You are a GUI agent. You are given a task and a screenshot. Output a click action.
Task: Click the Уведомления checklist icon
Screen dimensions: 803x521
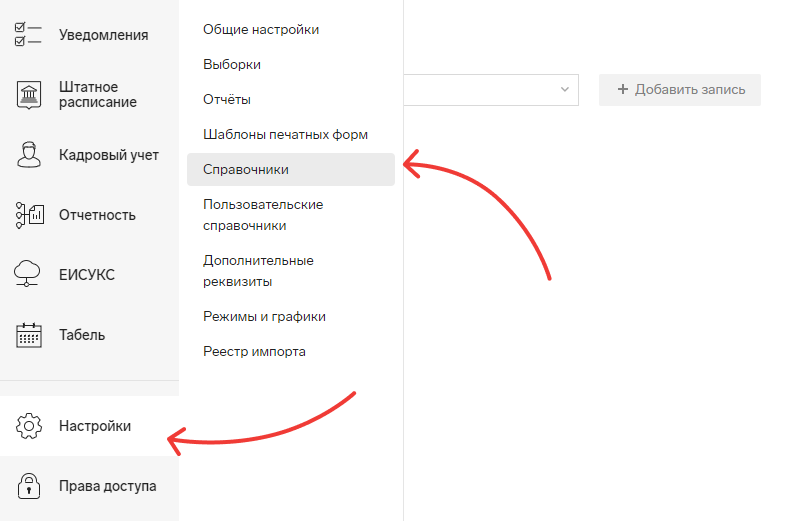click(28, 34)
